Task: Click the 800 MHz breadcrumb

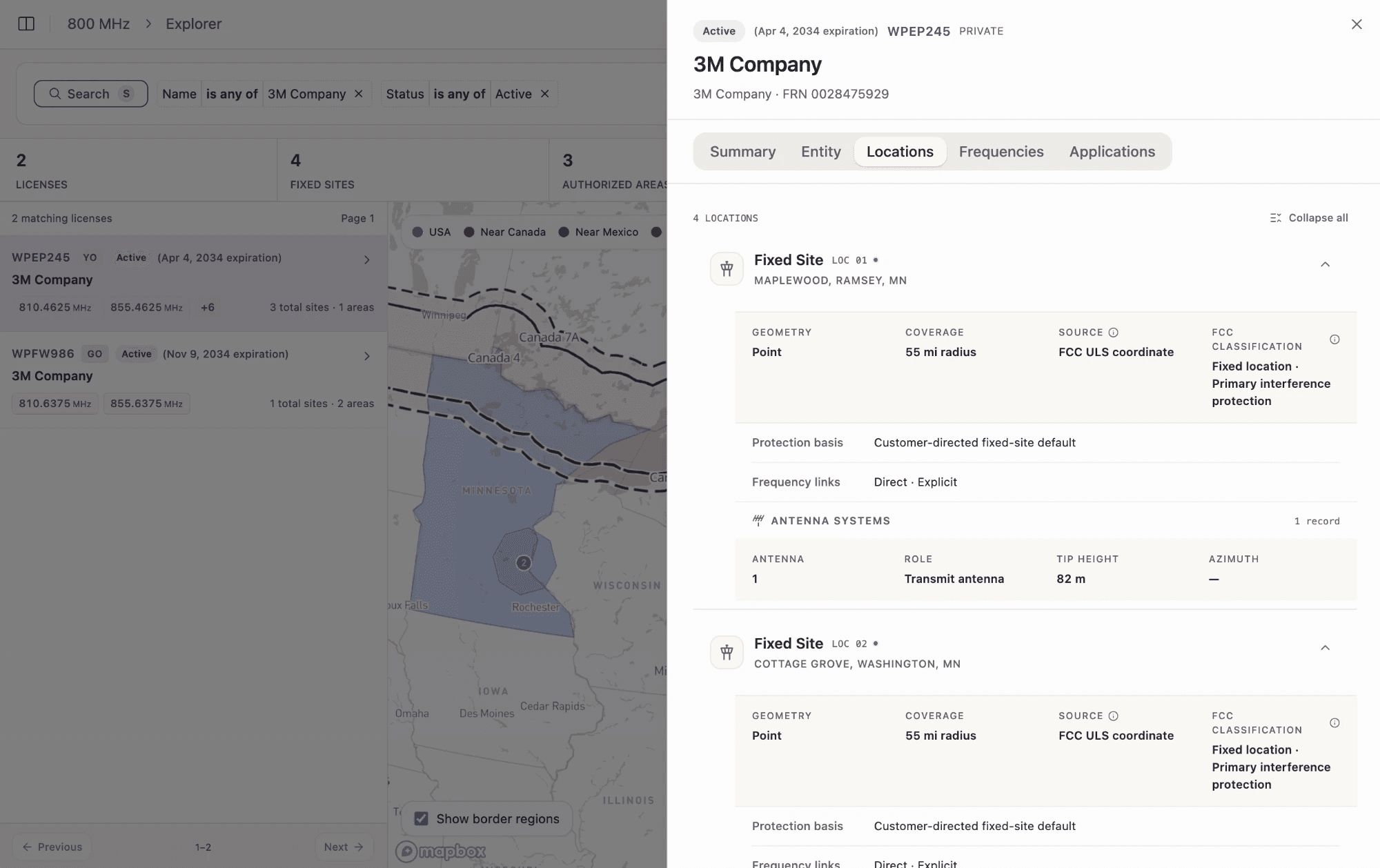Action: (x=99, y=24)
